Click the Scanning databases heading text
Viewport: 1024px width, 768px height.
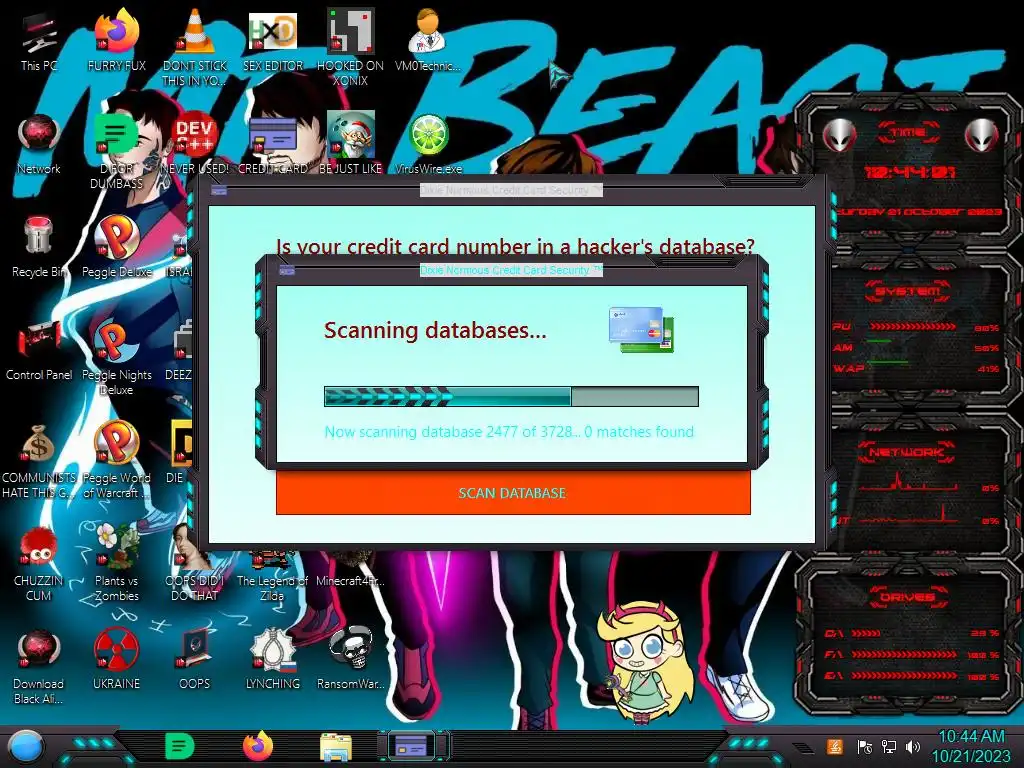435,330
